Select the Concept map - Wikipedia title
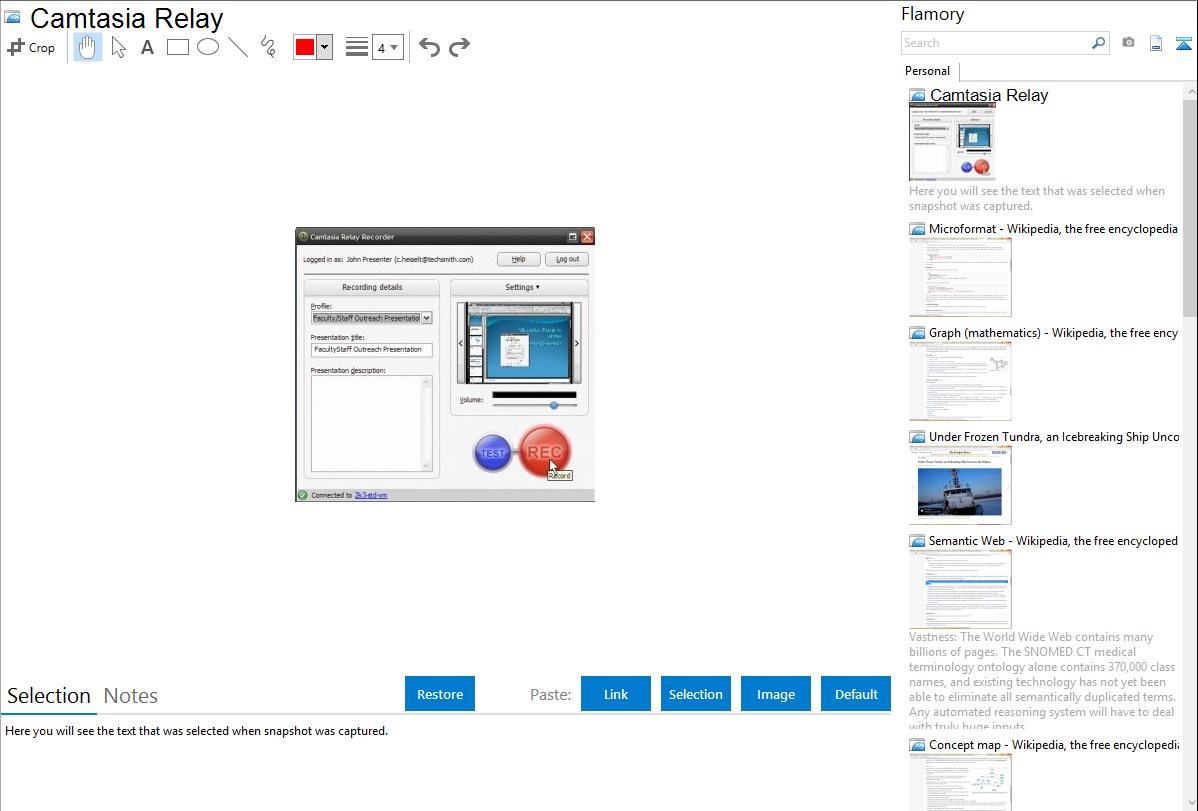 pyautogui.click(x=1054, y=745)
